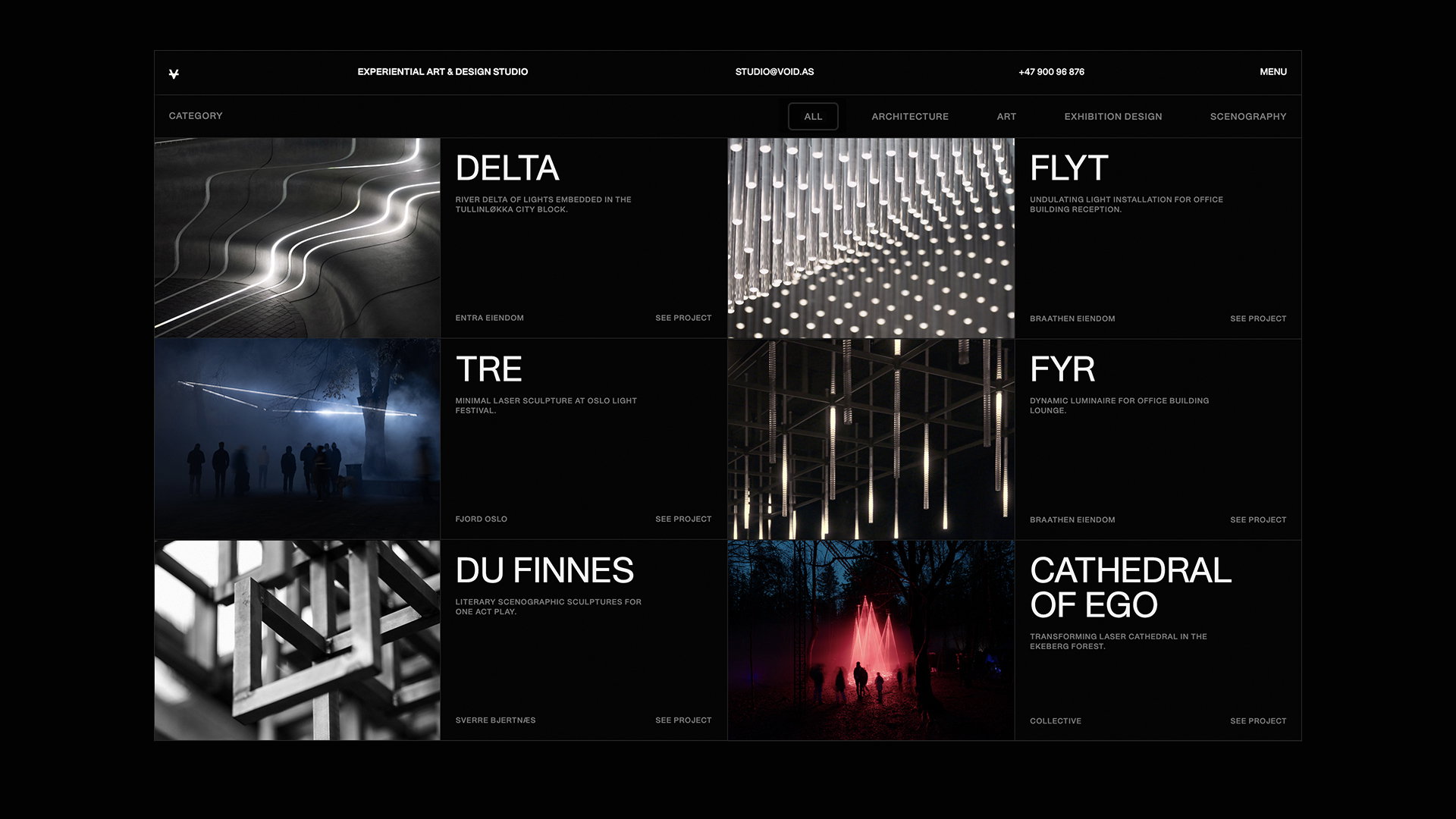This screenshot has width=1456, height=819.
Task: Open SEE PROJECT for Flyt
Action: coord(1258,319)
